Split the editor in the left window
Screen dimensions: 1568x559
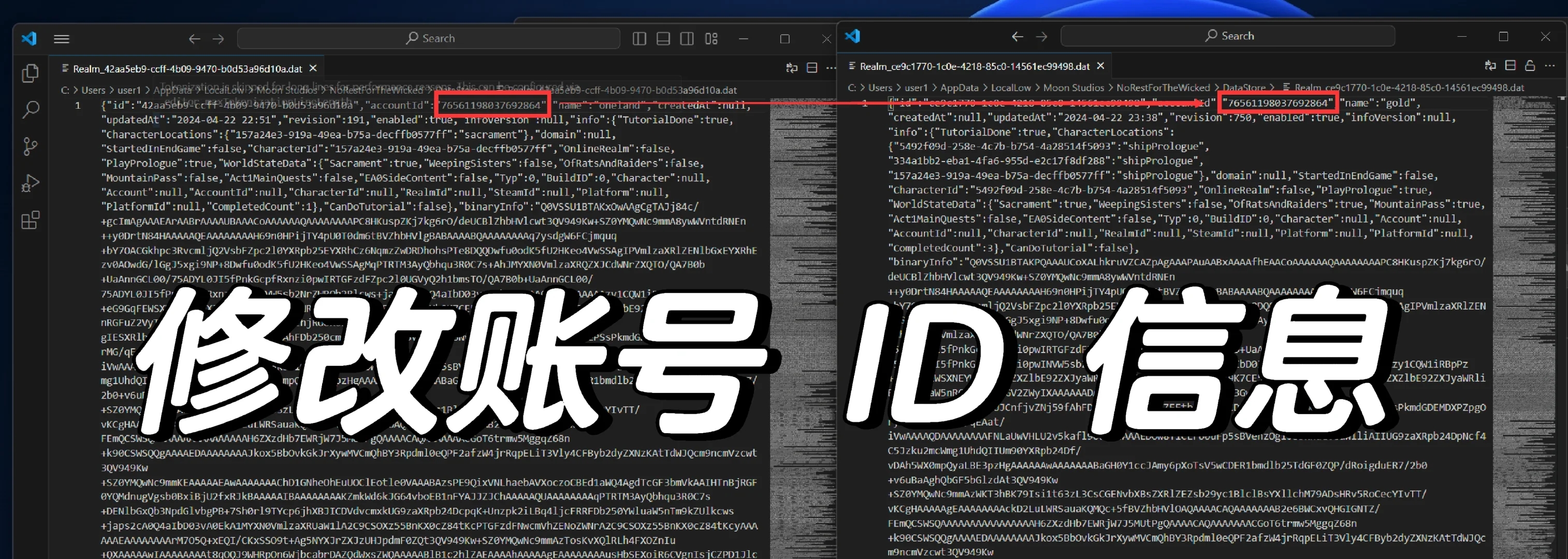[x=812, y=67]
